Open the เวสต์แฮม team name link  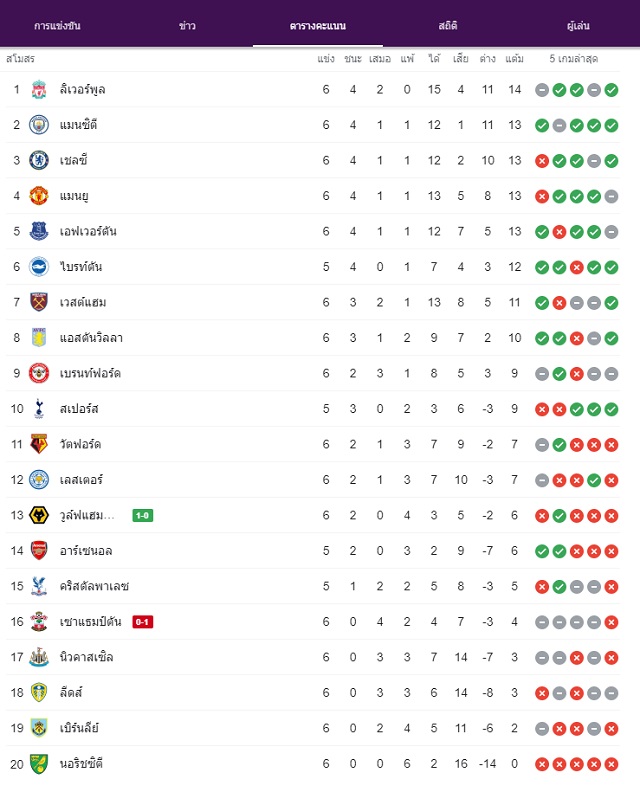click(83, 303)
